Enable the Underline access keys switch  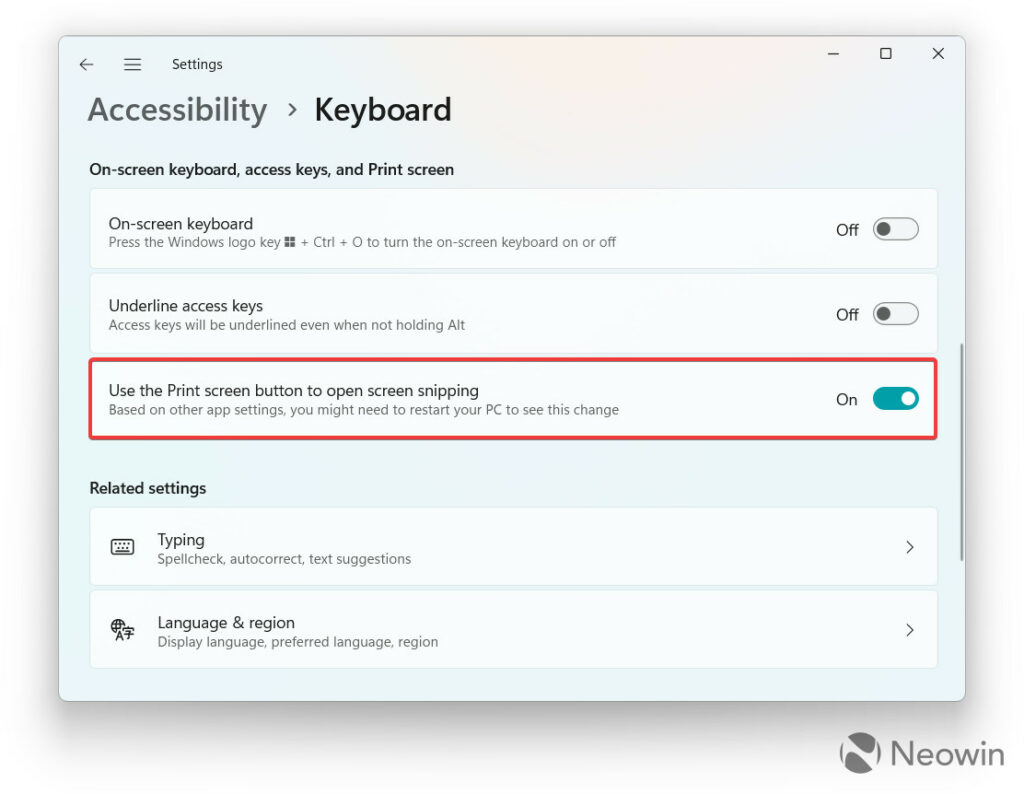(x=895, y=314)
